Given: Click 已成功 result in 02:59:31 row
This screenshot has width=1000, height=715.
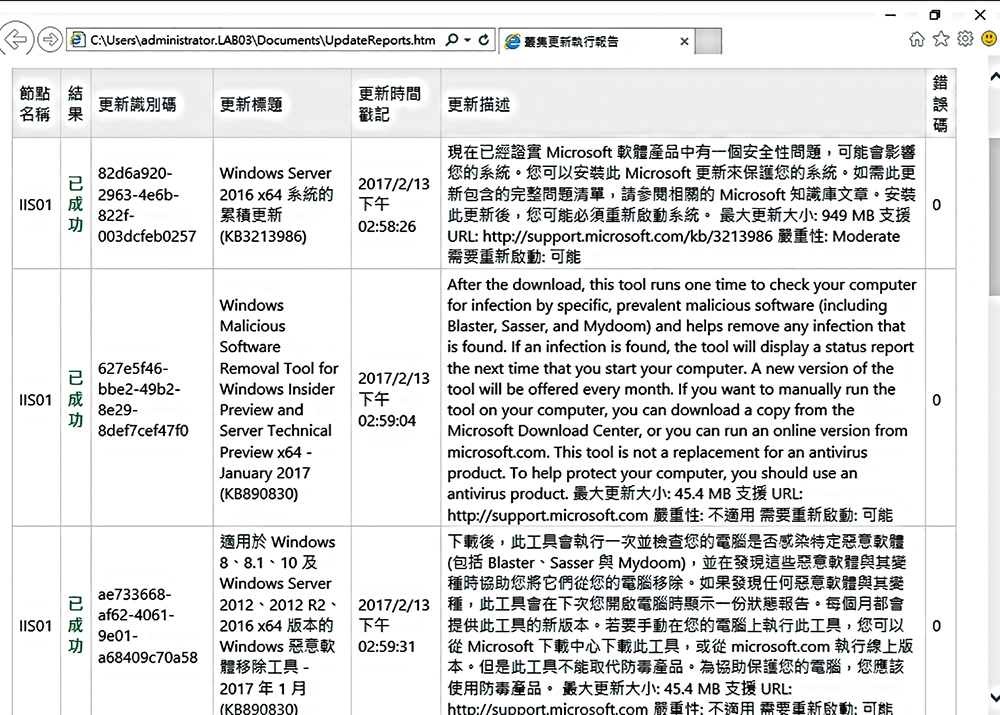Looking at the screenshot, I should pos(75,626).
